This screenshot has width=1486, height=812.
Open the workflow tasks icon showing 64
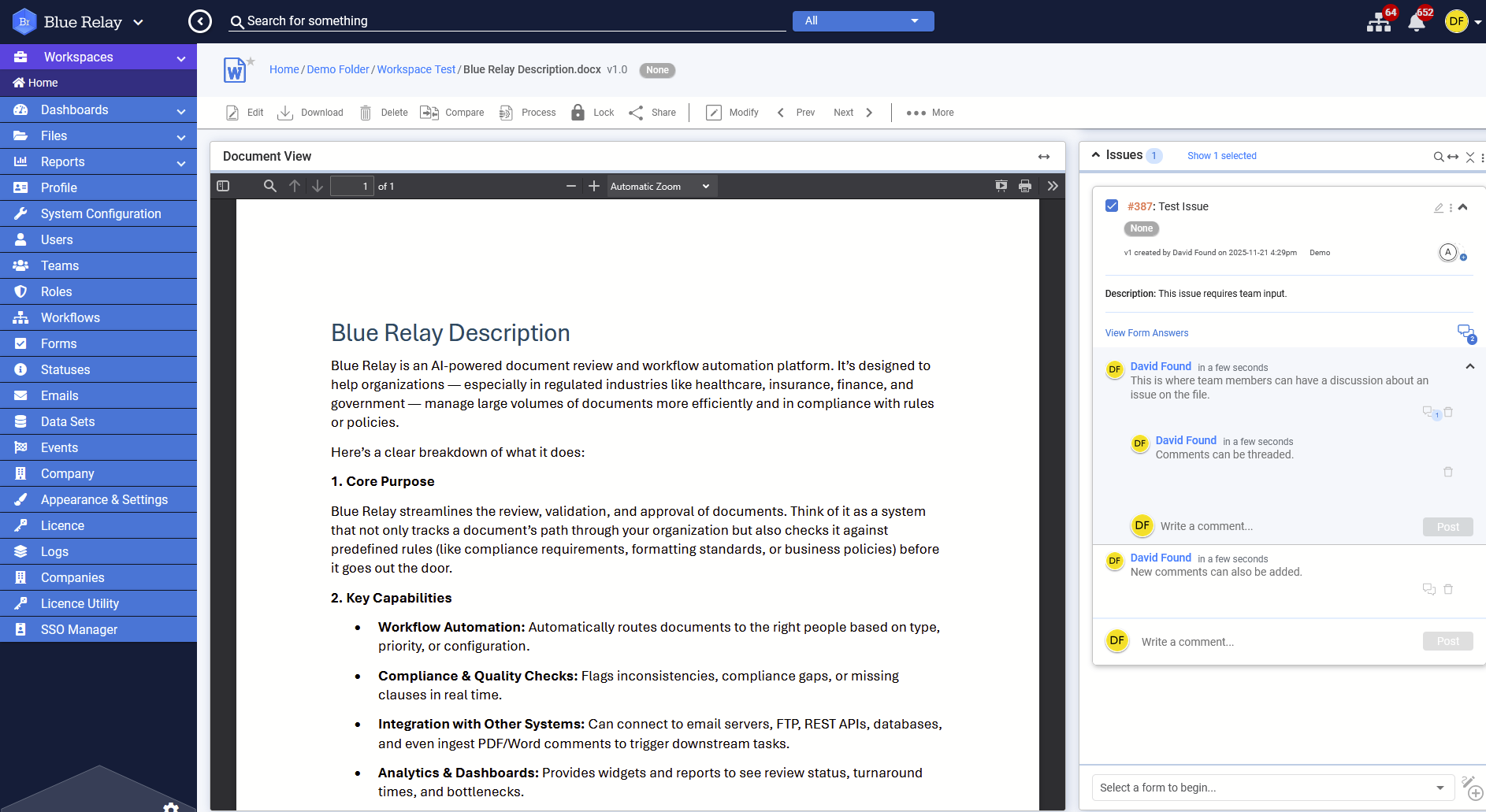(1379, 22)
